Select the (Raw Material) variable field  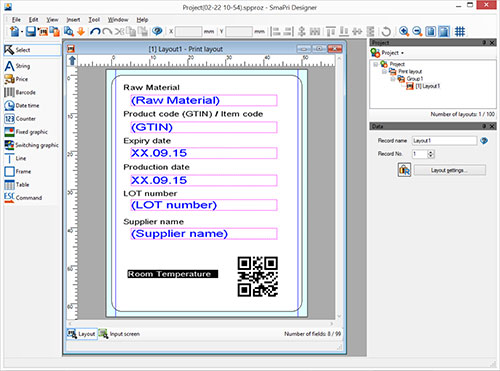click(x=204, y=100)
